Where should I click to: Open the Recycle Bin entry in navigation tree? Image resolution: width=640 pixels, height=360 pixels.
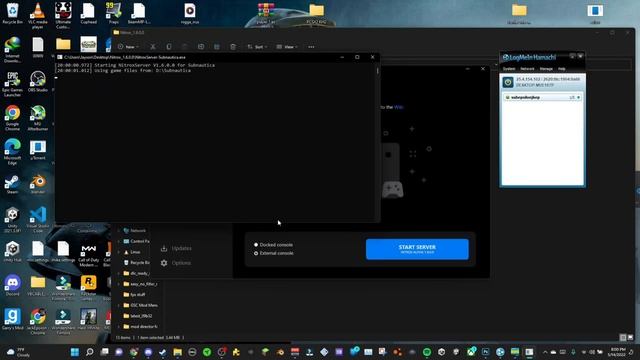pyautogui.click(x=136, y=262)
